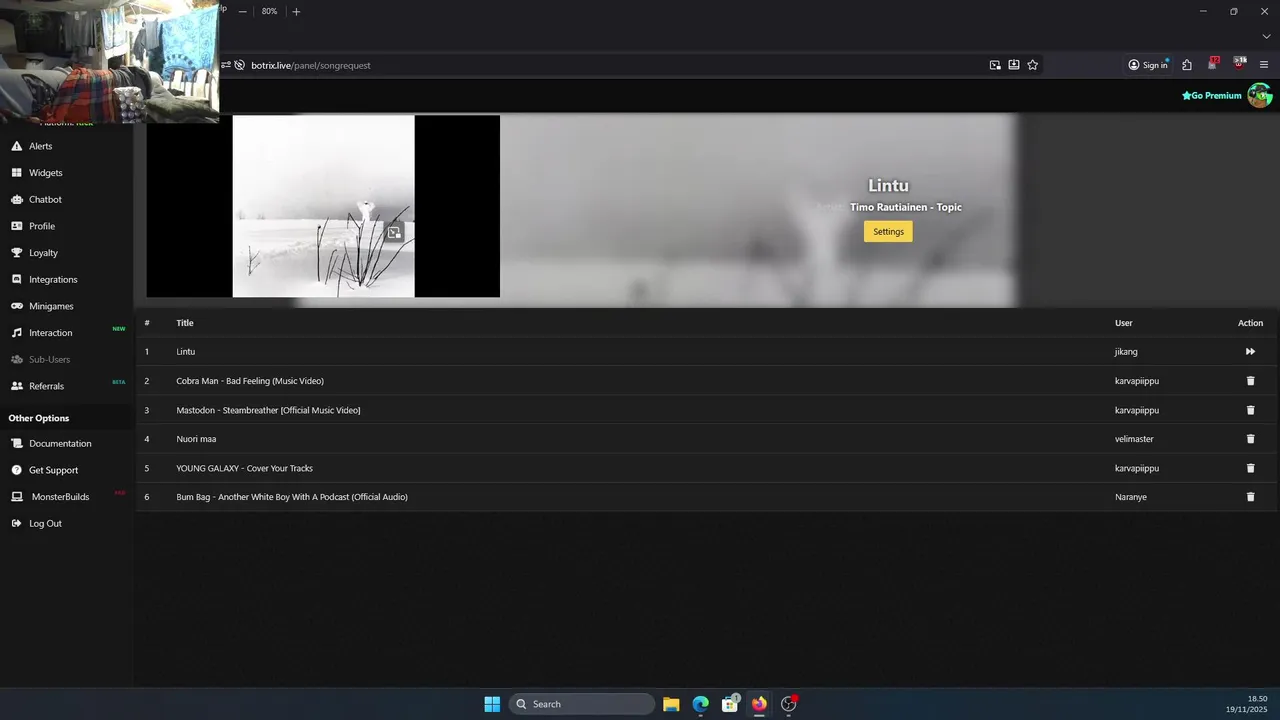Click the Lintu video thumbnail
This screenshot has height=720, width=1280.
click(323, 206)
